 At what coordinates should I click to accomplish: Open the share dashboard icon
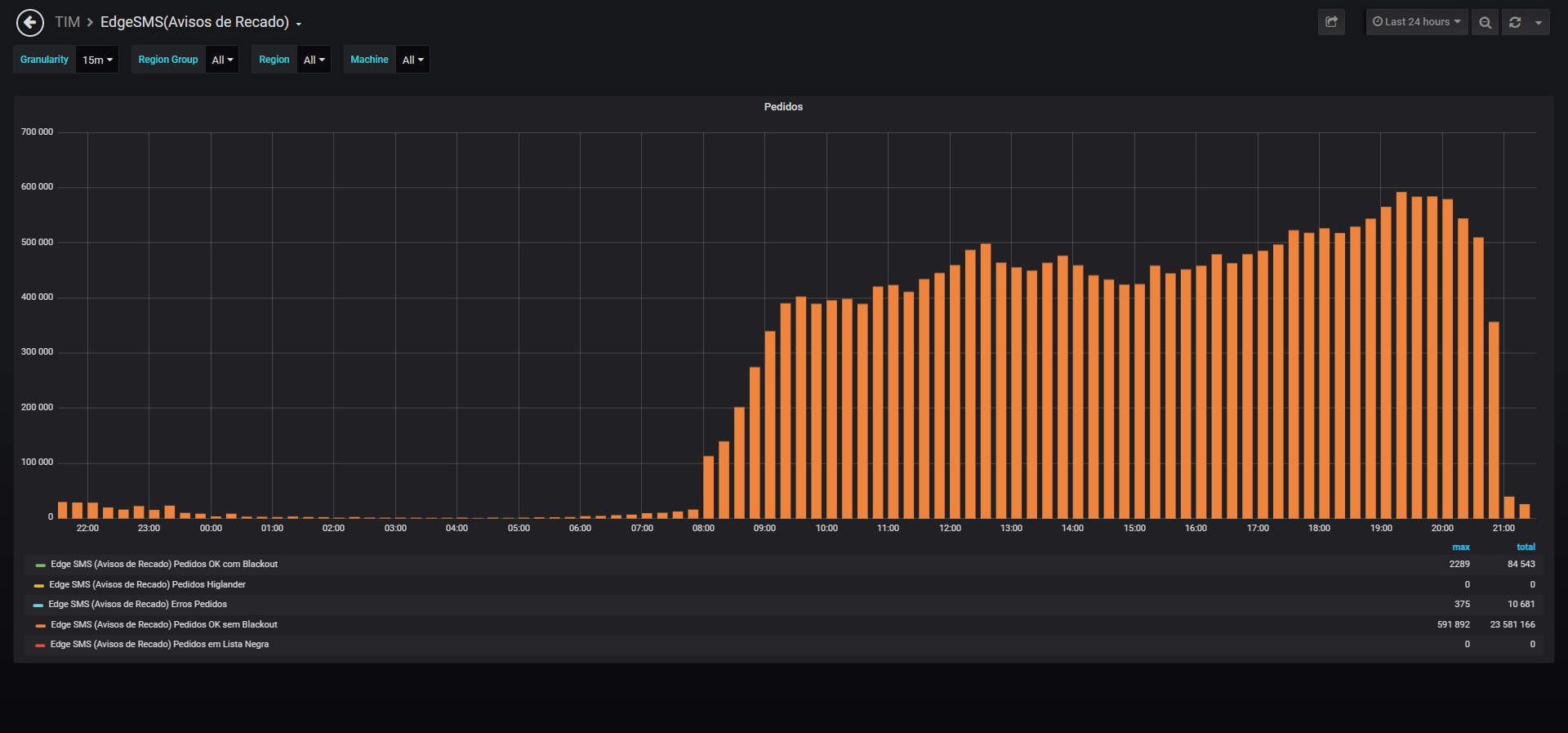point(1331,22)
